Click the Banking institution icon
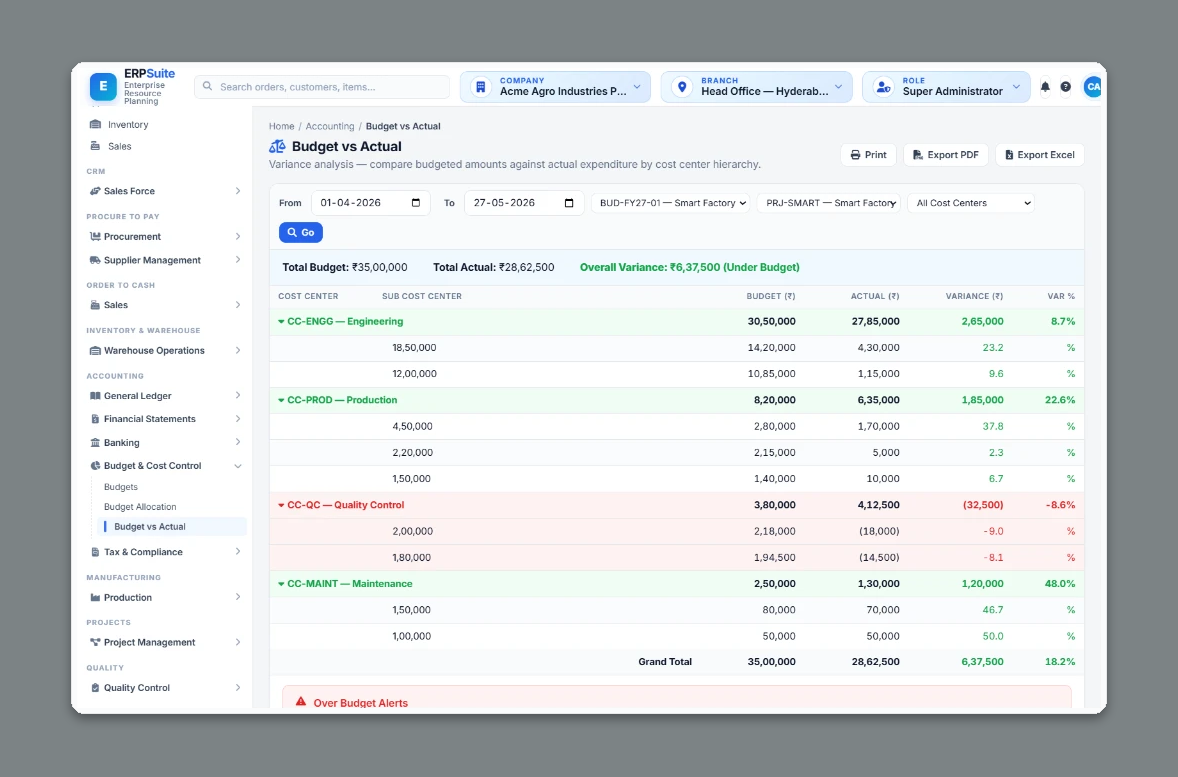The width and height of the screenshot is (1178, 777). (x=95, y=443)
